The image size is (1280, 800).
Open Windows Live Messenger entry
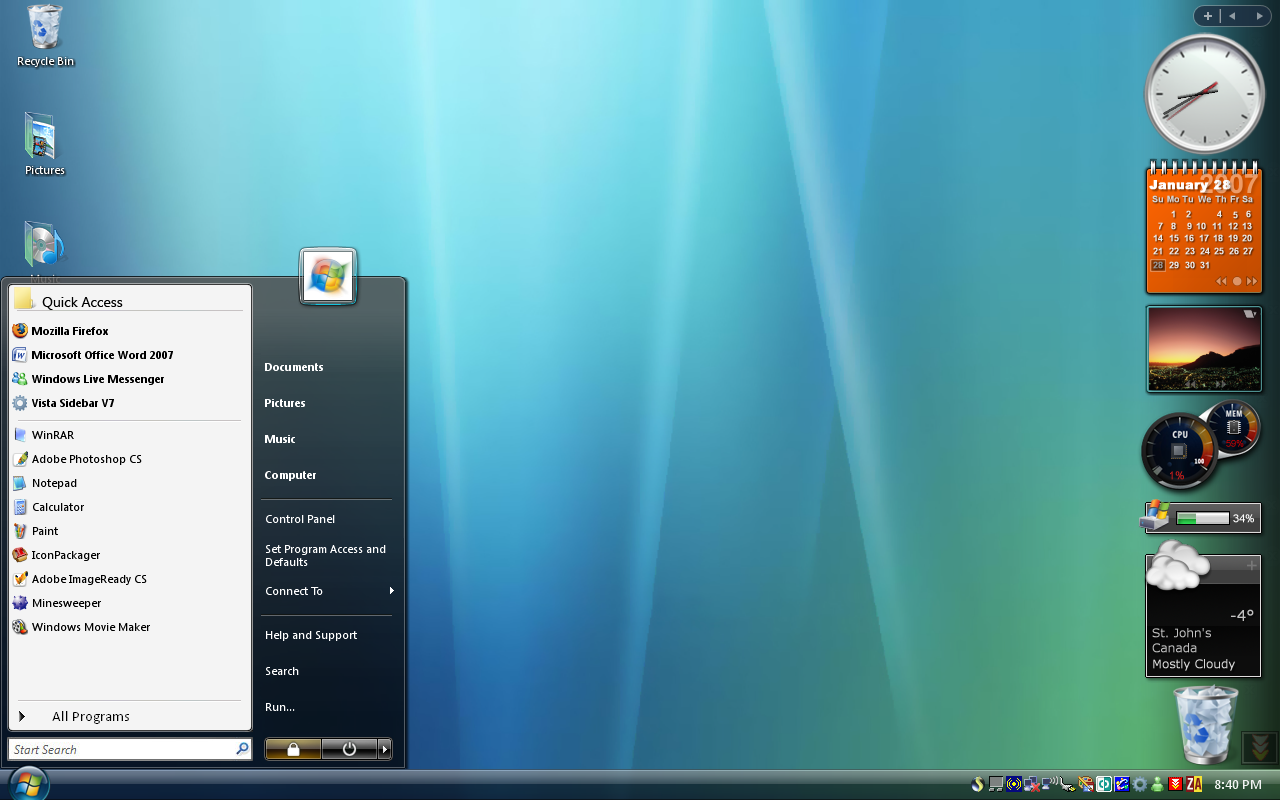click(x=128, y=379)
